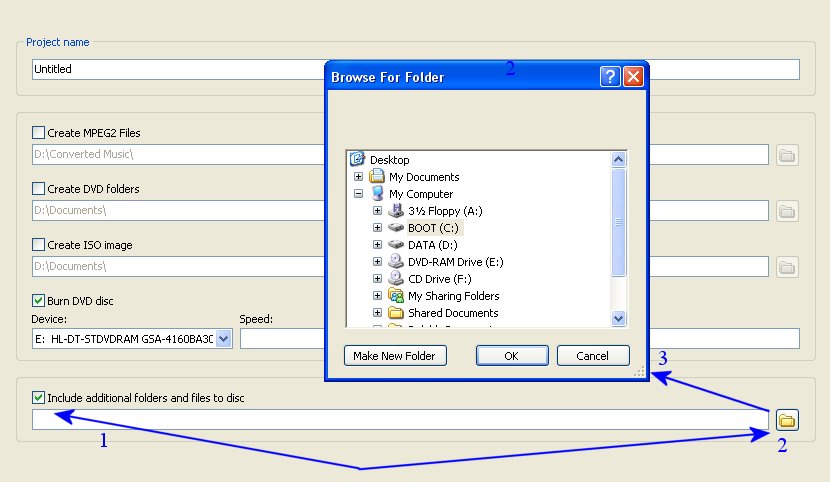This screenshot has width=830, height=482.
Task: Click the Make New Folder button
Action: (395, 356)
